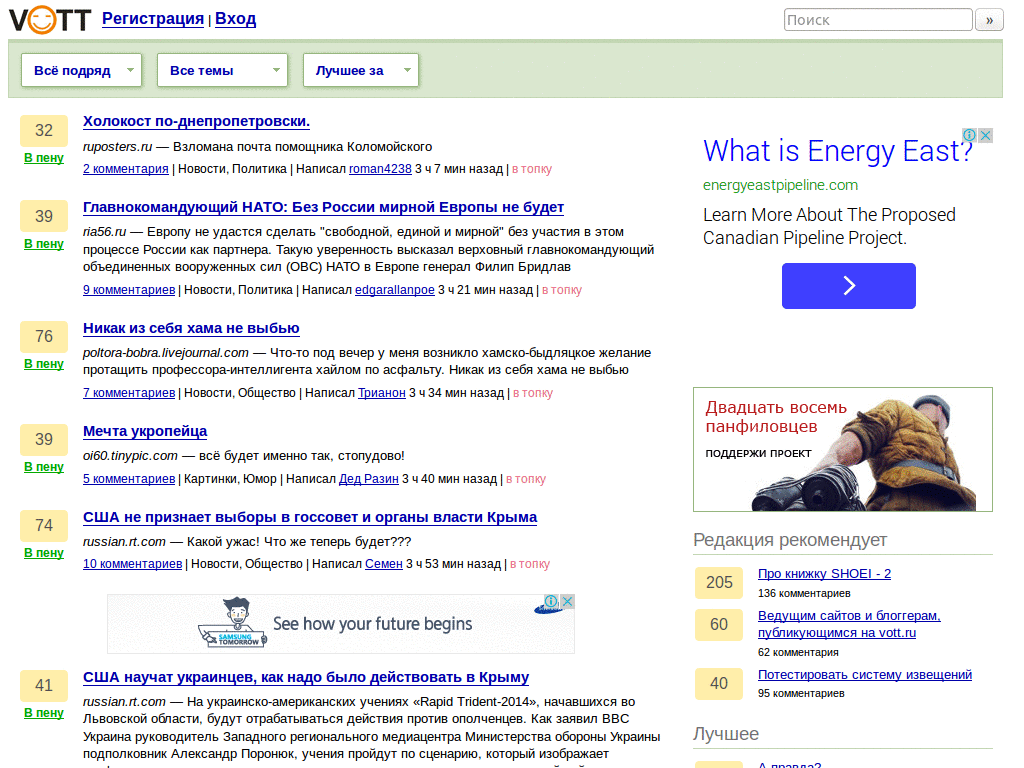The height and width of the screenshot is (768, 1024).
Task: Click What is Energy East headline
Action: click(x=837, y=152)
